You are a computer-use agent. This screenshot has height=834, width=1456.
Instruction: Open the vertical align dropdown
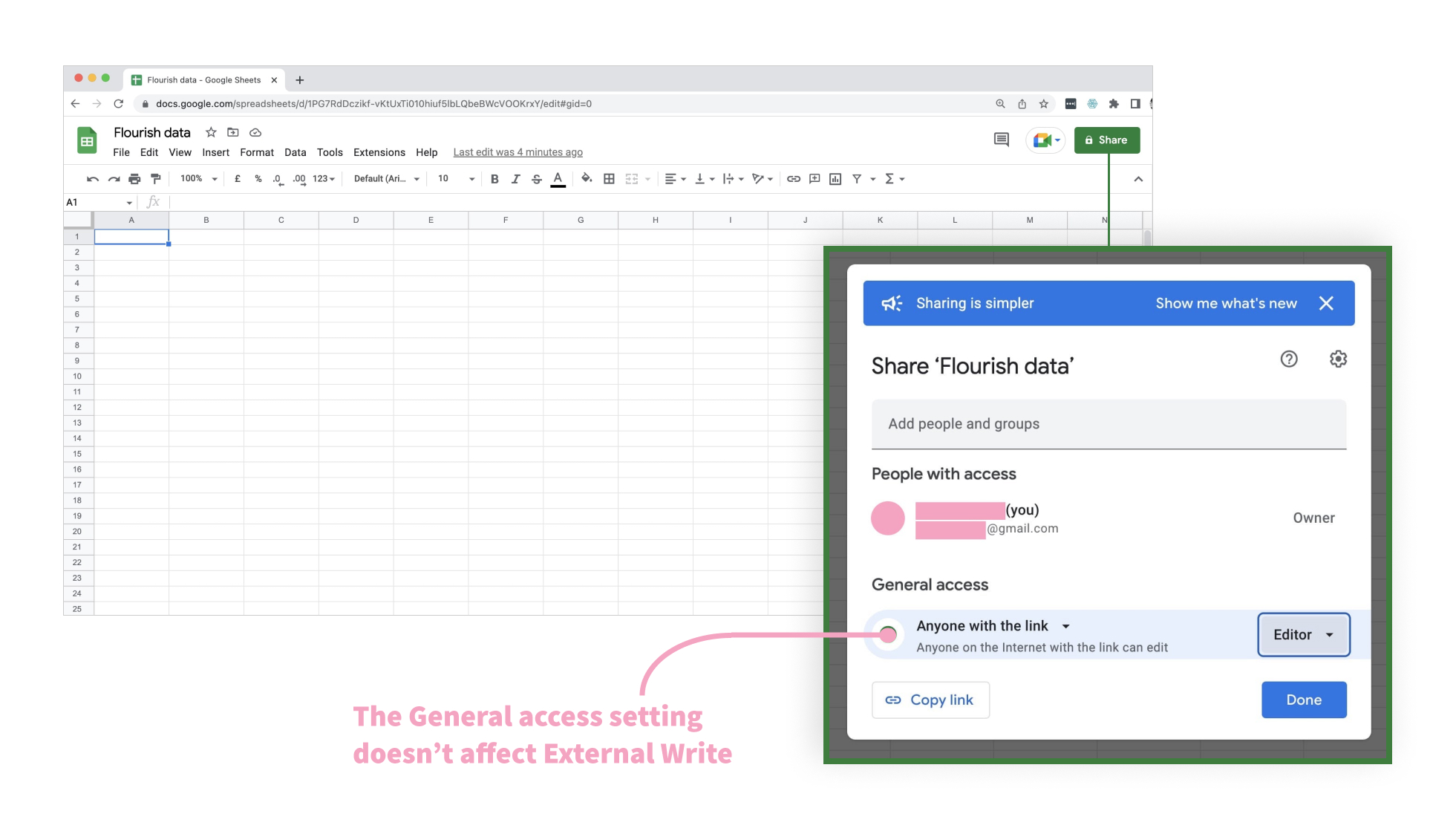pyautogui.click(x=705, y=179)
